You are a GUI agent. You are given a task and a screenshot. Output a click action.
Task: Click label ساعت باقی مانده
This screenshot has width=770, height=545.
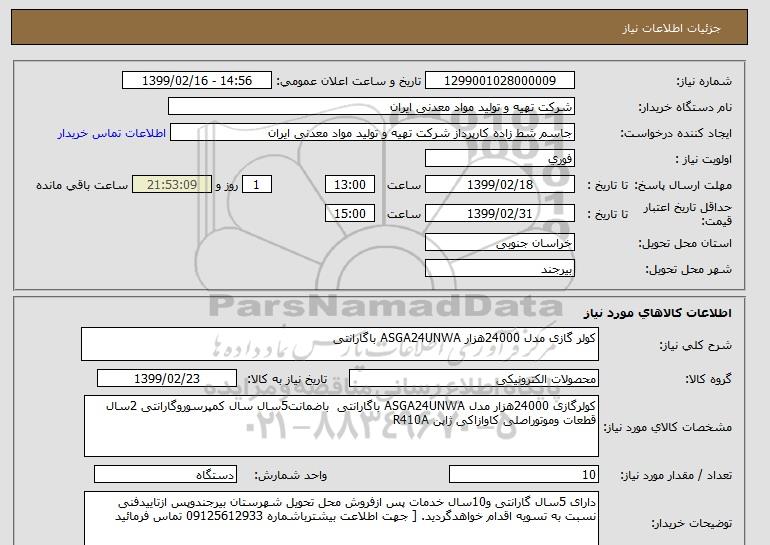[82, 185]
